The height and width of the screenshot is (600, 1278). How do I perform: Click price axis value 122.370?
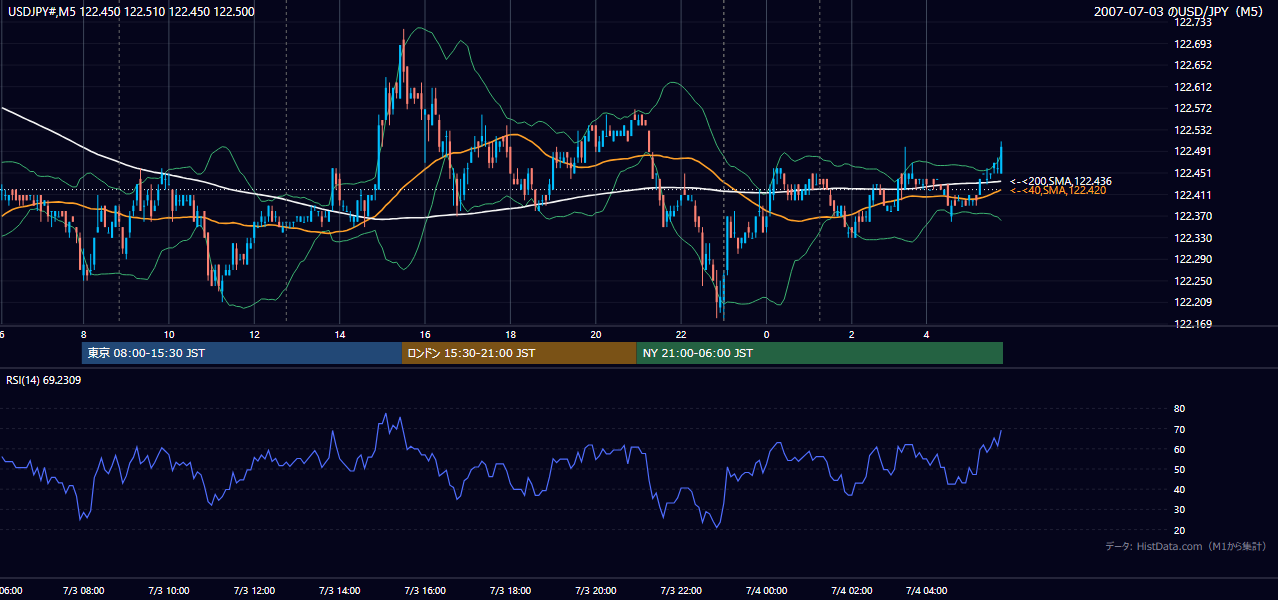tap(1194, 216)
